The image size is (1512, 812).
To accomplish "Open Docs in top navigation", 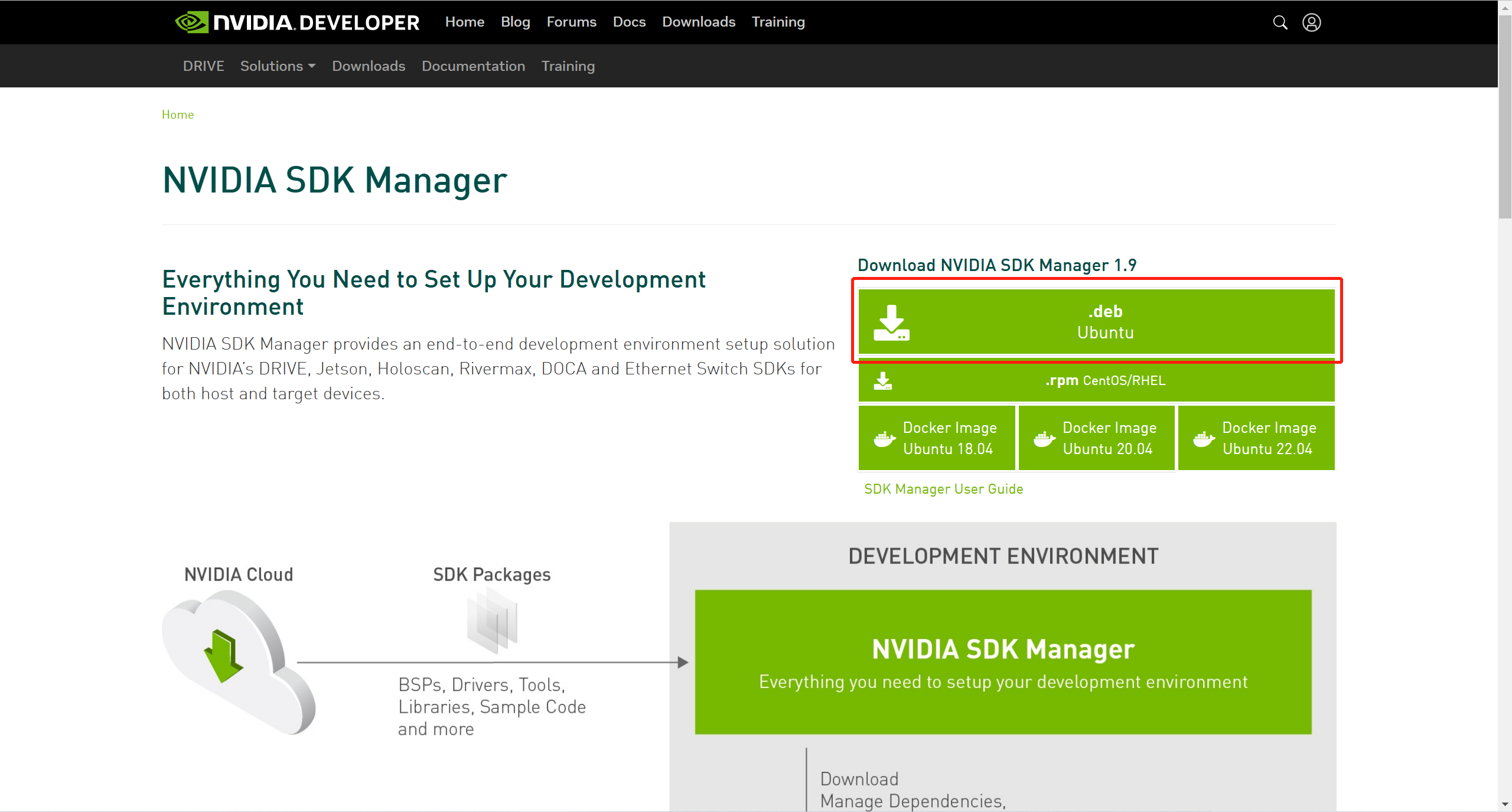I will click(629, 22).
